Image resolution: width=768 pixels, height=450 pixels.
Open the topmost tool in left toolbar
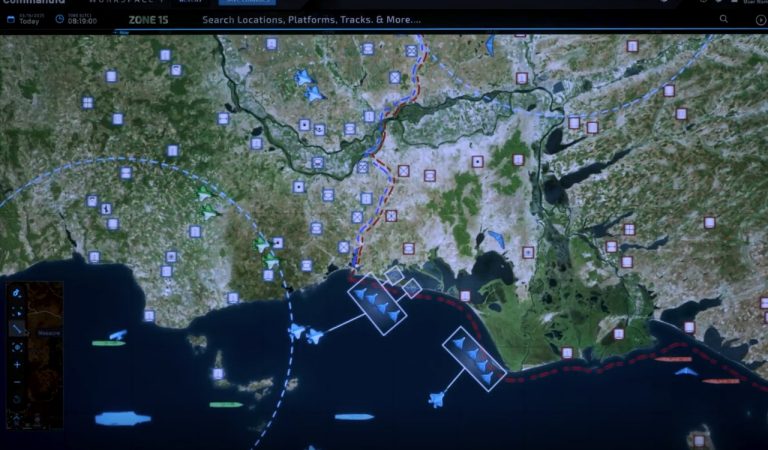18,292
